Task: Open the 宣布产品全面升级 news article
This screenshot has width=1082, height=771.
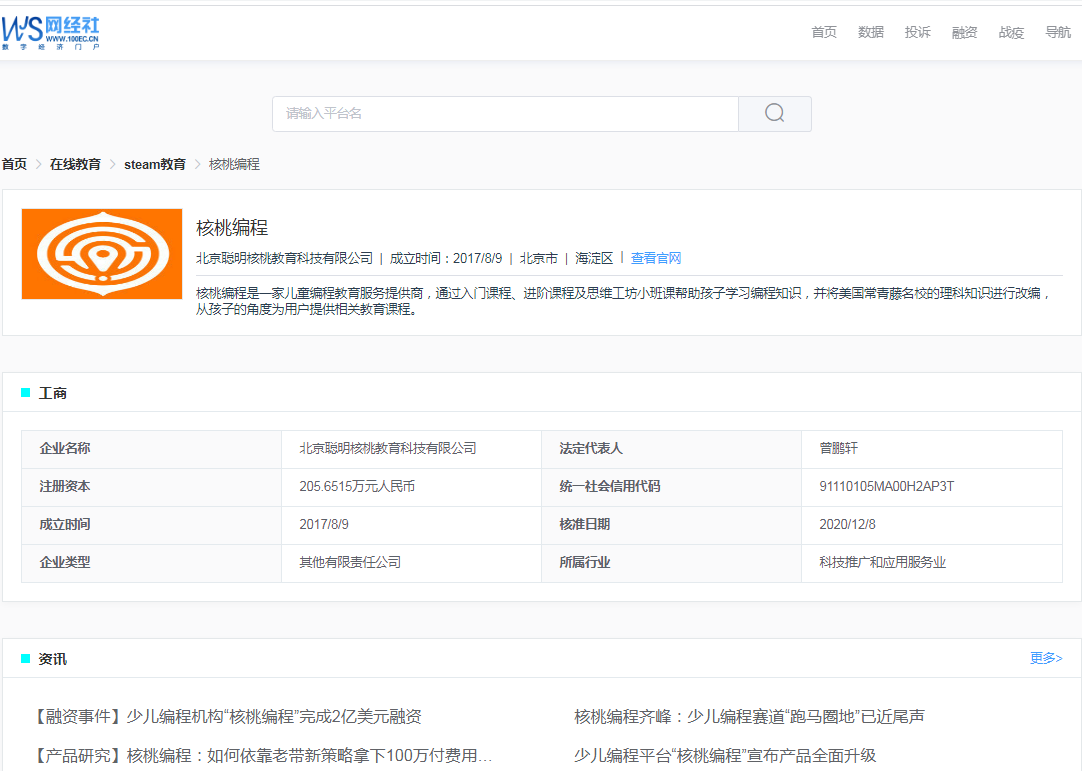Action: pos(725,755)
